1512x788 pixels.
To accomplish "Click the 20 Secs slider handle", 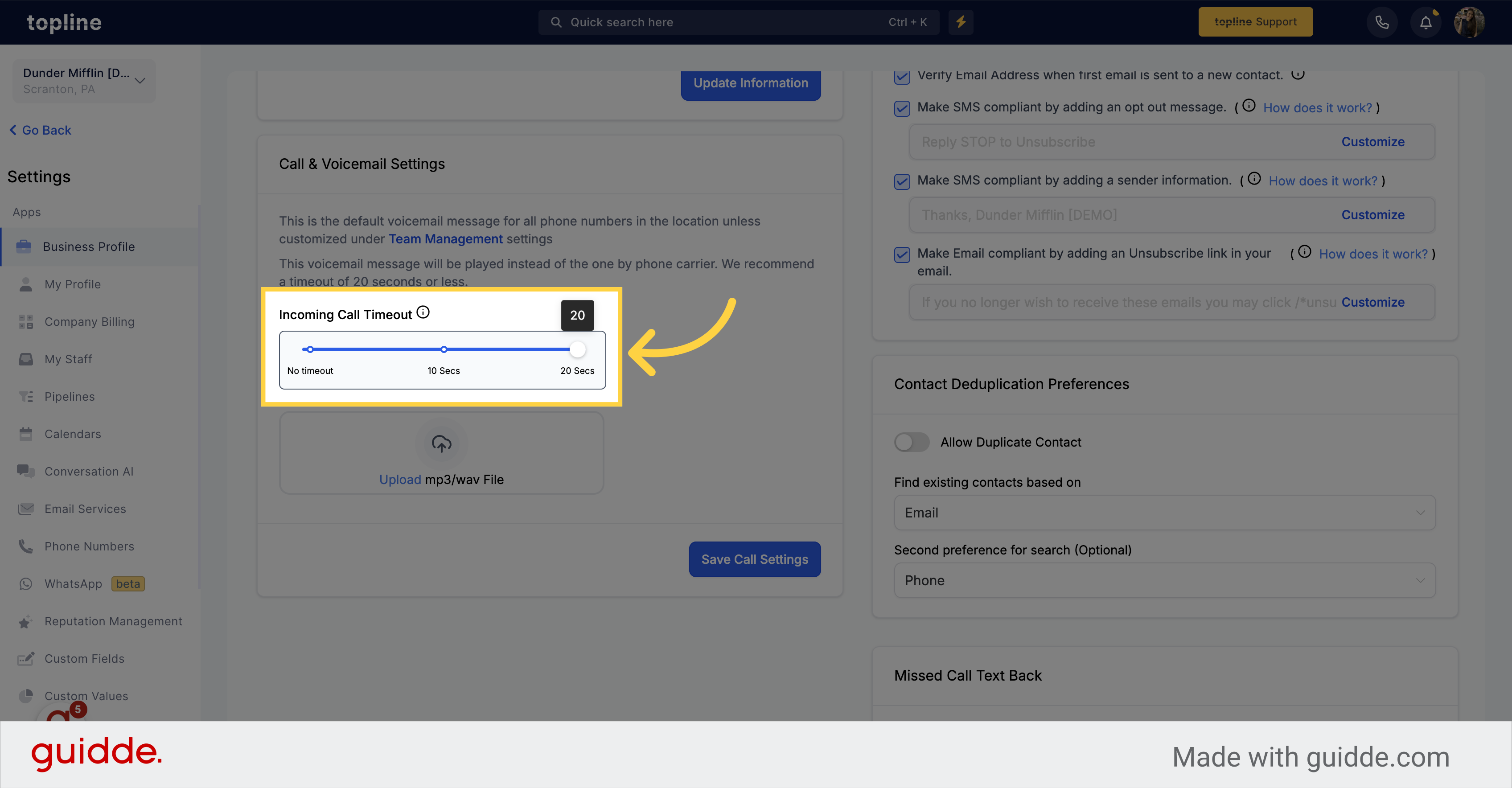I will pyautogui.click(x=578, y=350).
